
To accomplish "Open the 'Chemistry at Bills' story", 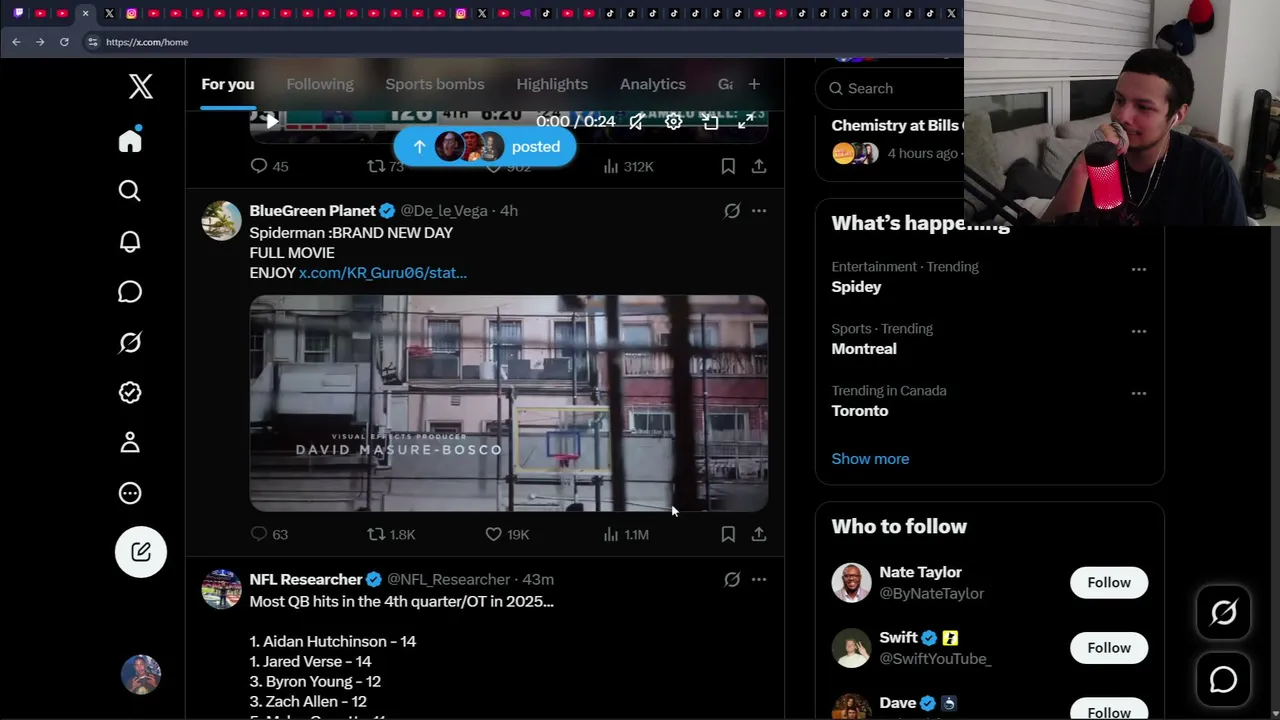I will tap(897, 126).
